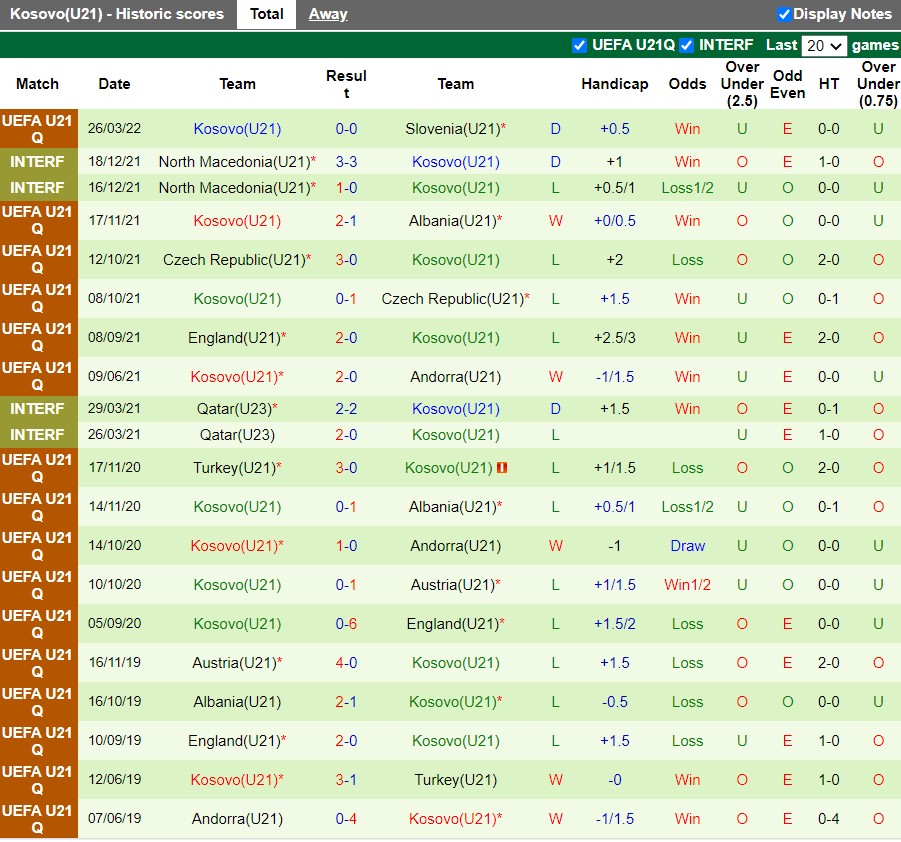Toggle the Display Notes checkbox
Viewport: 901px width, 842px height.
pos(784,14)
